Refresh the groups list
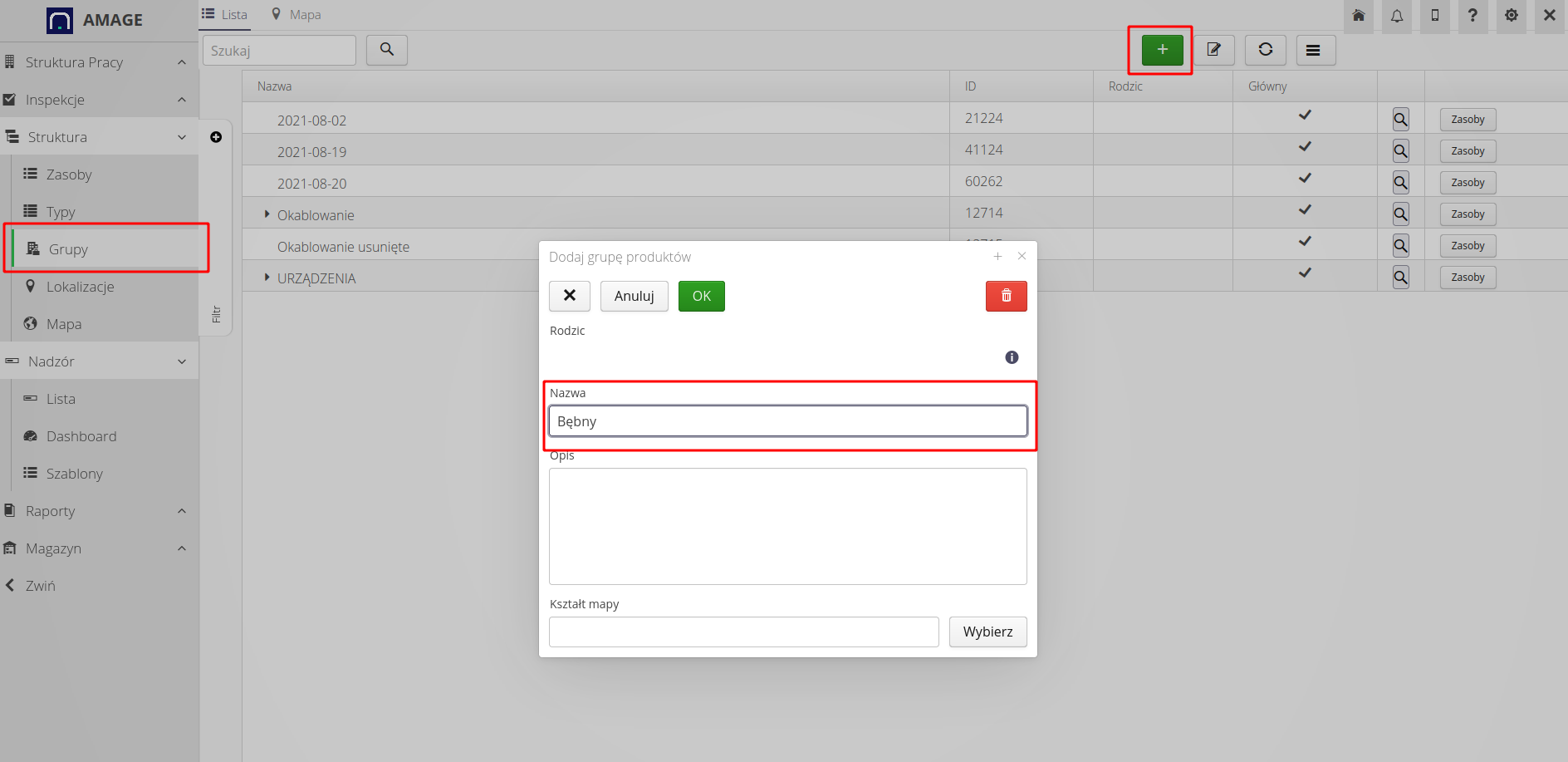 coord(1265,50)
